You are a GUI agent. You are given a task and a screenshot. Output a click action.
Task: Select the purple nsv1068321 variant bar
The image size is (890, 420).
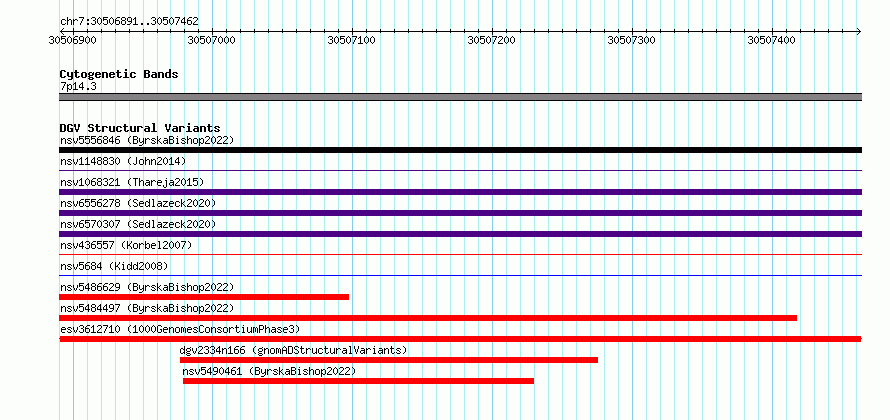[x=460, y=192]
